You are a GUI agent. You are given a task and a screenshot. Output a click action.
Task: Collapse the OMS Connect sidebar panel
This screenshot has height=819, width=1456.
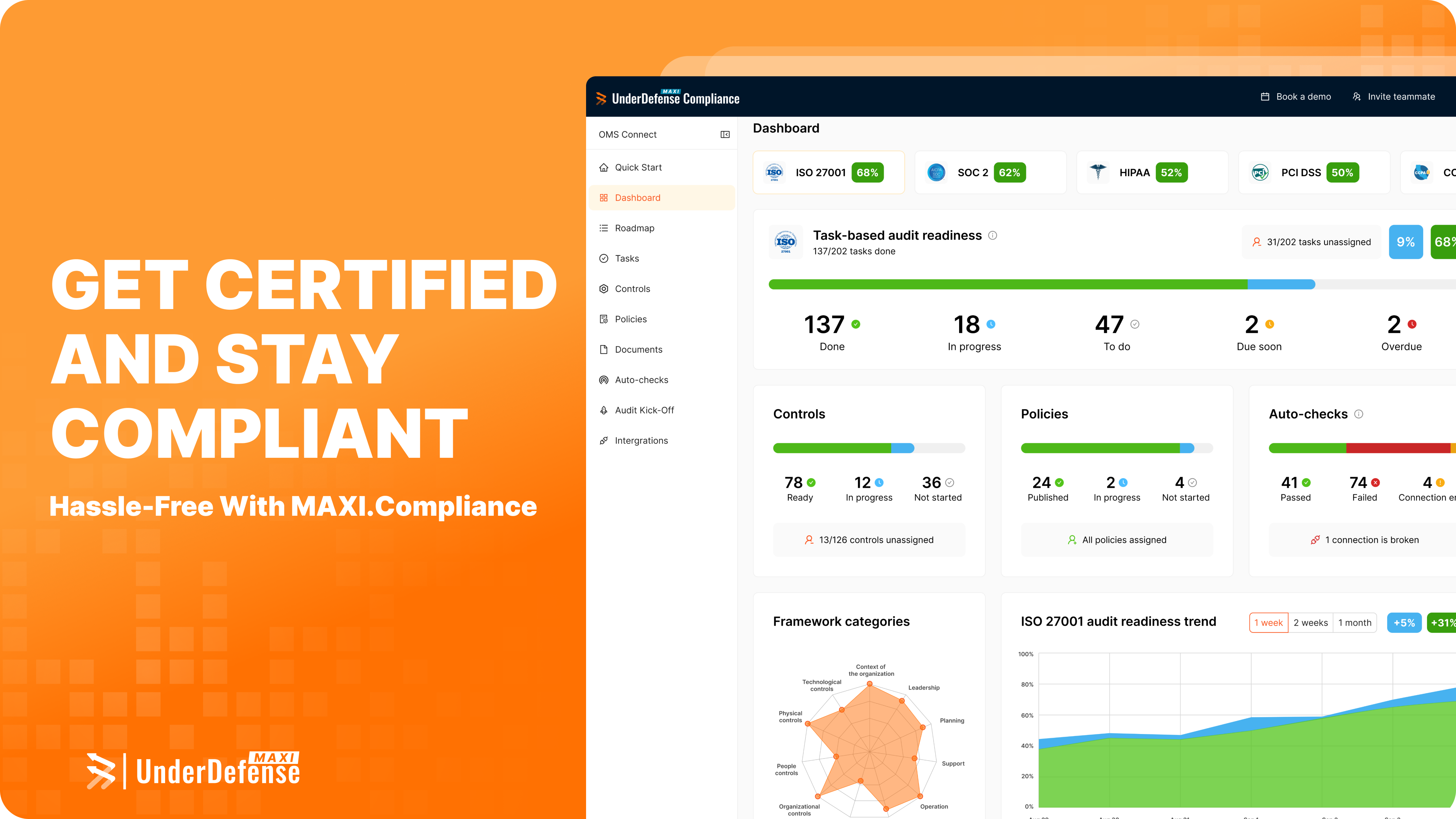point(724,135)
